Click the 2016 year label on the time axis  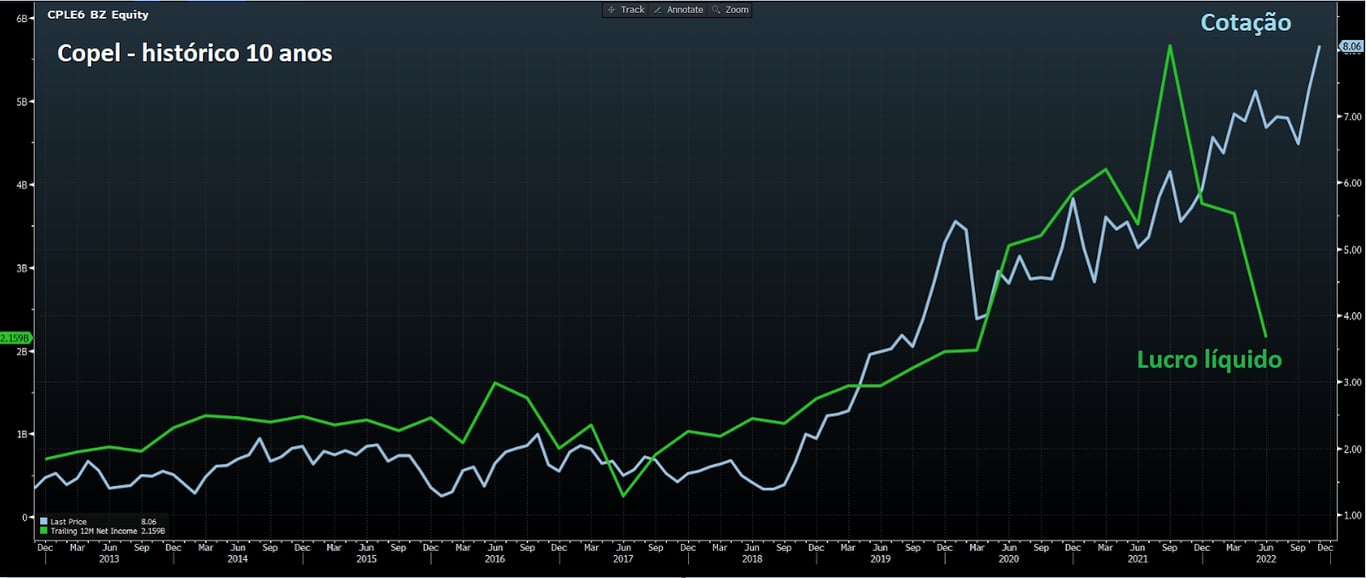495,559
